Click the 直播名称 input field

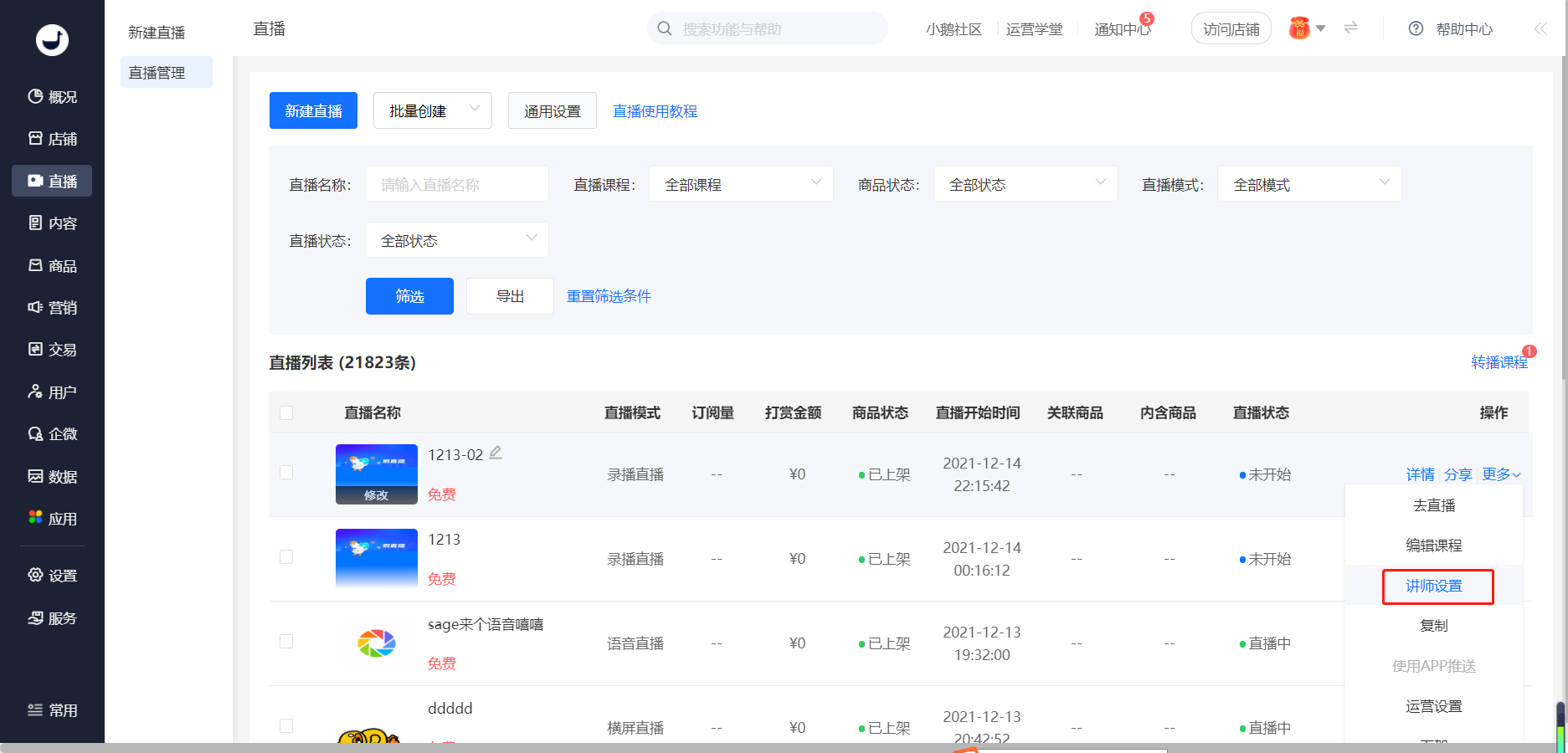[x=457, y=184]
